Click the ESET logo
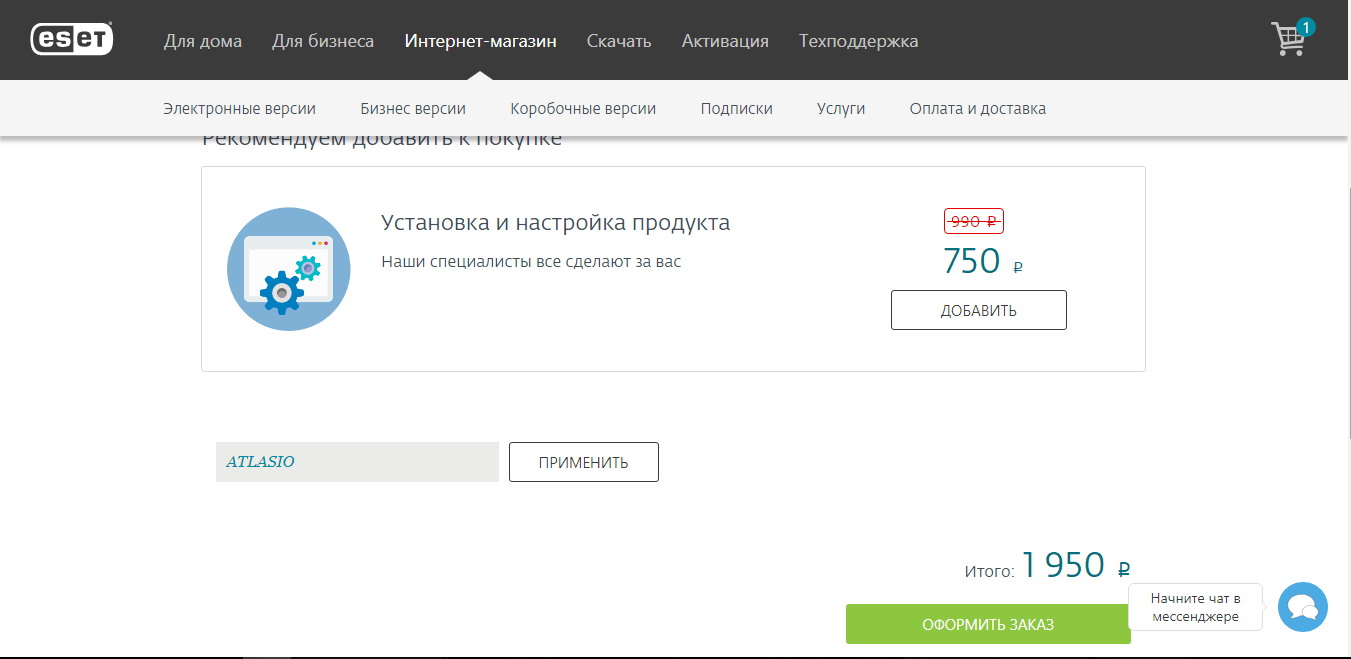 (x=72, y=39)
